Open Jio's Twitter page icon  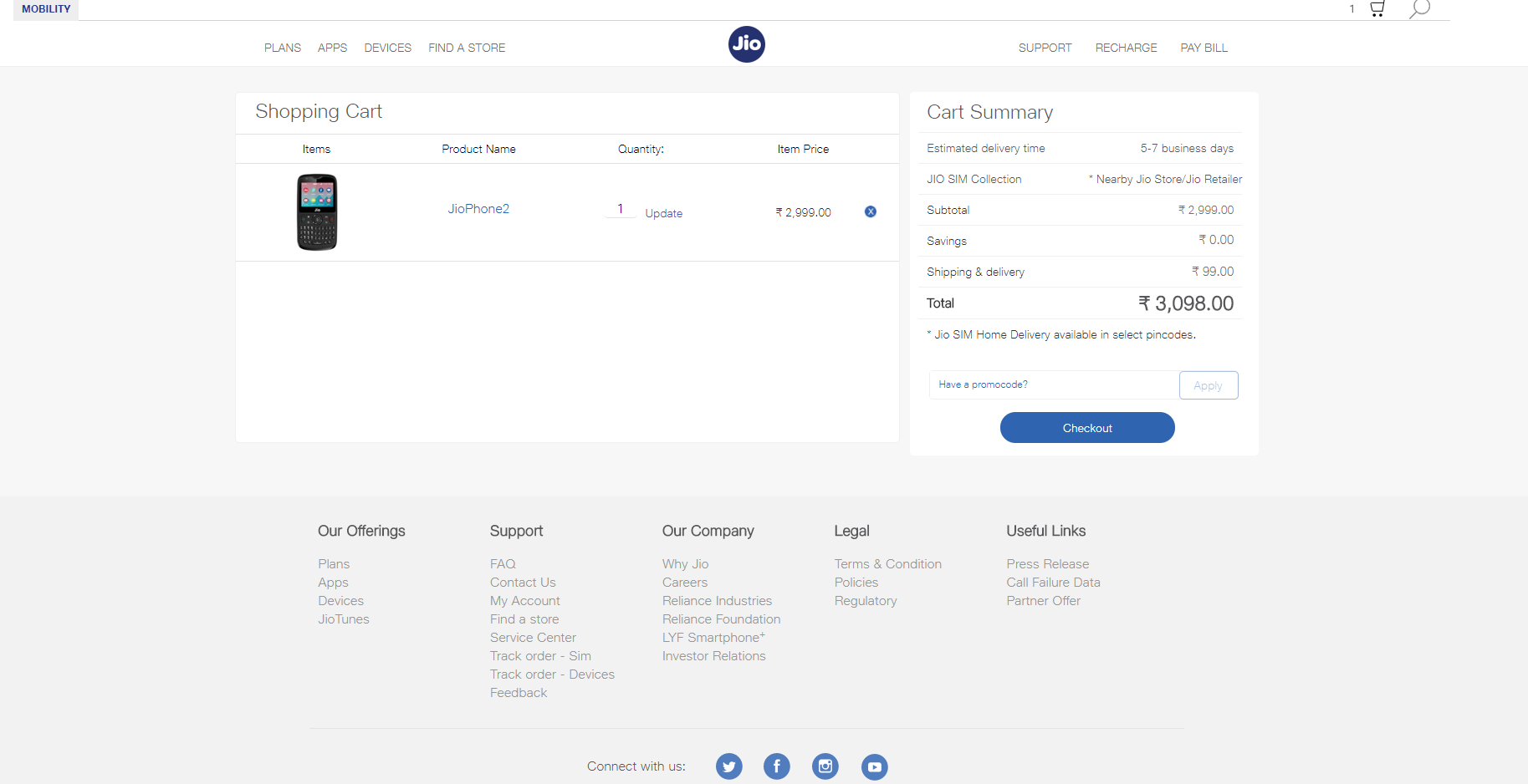point(729,766)
